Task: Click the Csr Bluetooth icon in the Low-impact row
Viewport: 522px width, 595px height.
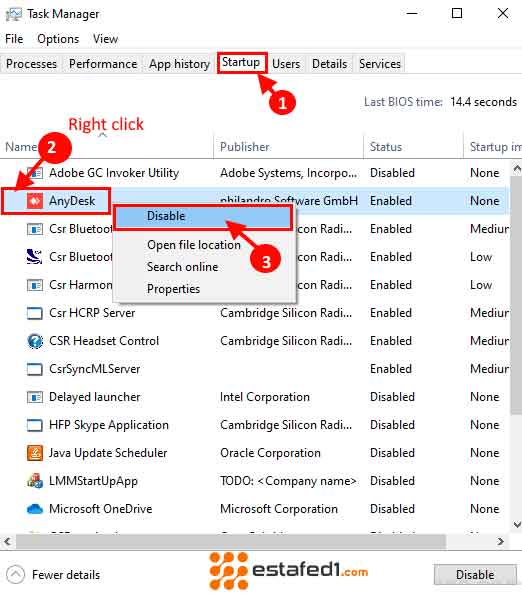Action: [35, 257]
